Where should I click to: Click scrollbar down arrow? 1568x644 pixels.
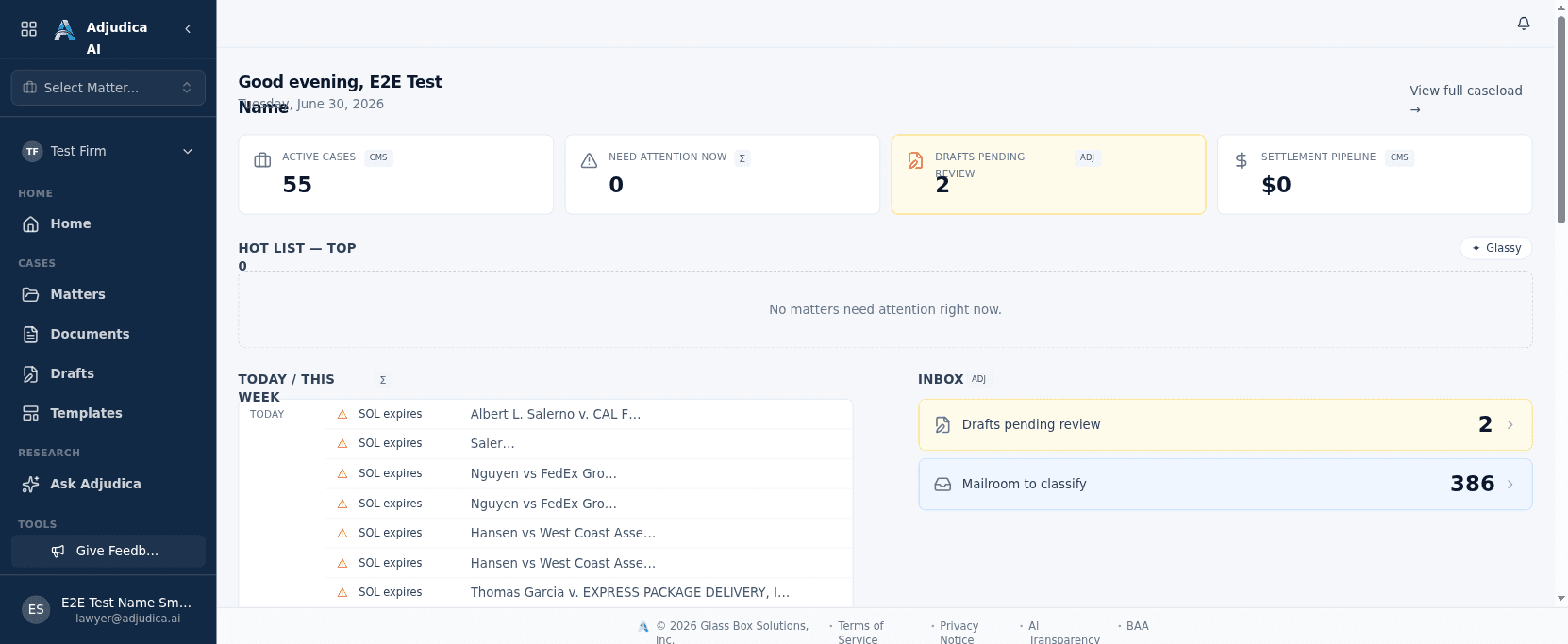pos(1561,599)
